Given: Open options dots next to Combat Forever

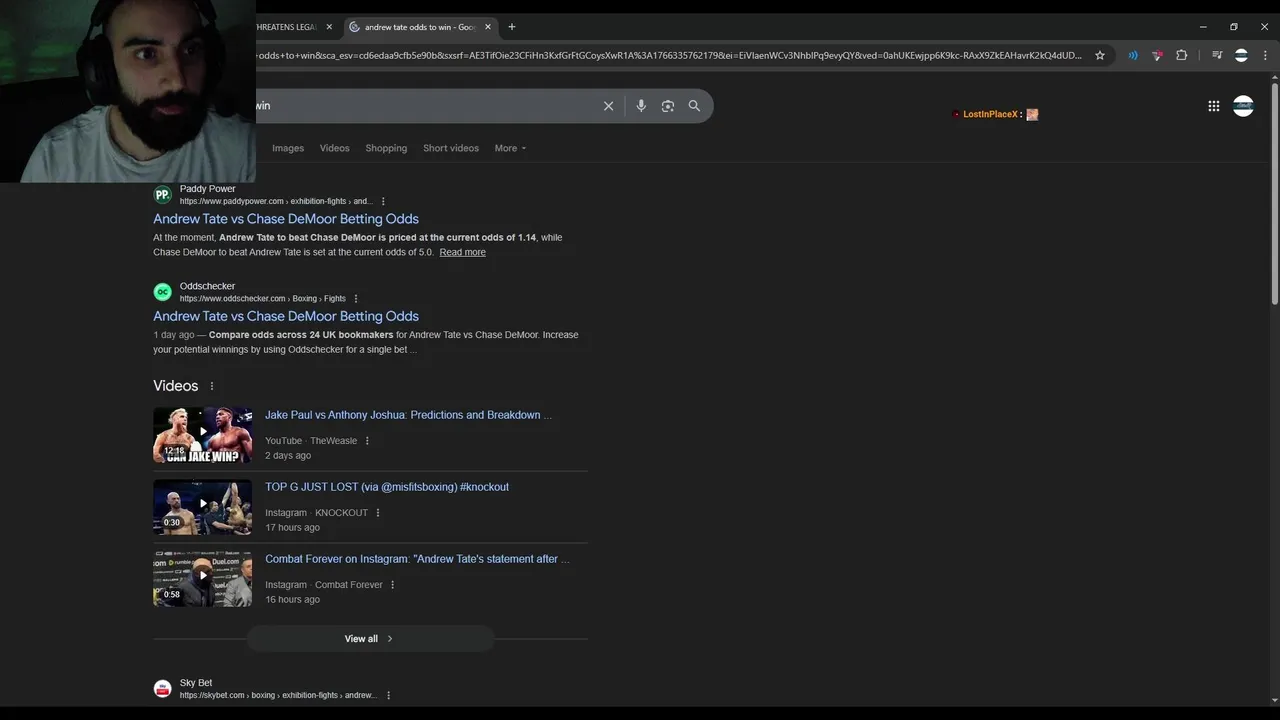Looking at the screenshot, I should click(x=392, y=585).
